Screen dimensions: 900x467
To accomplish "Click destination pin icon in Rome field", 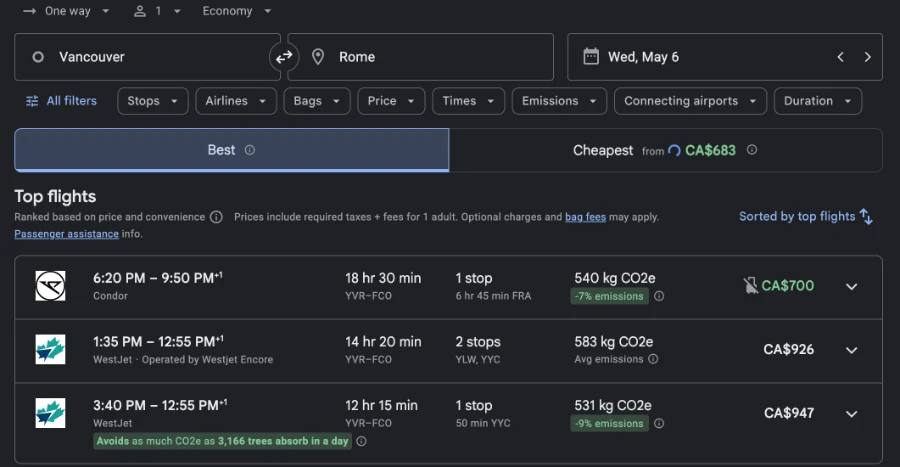I will pos(318,57).
